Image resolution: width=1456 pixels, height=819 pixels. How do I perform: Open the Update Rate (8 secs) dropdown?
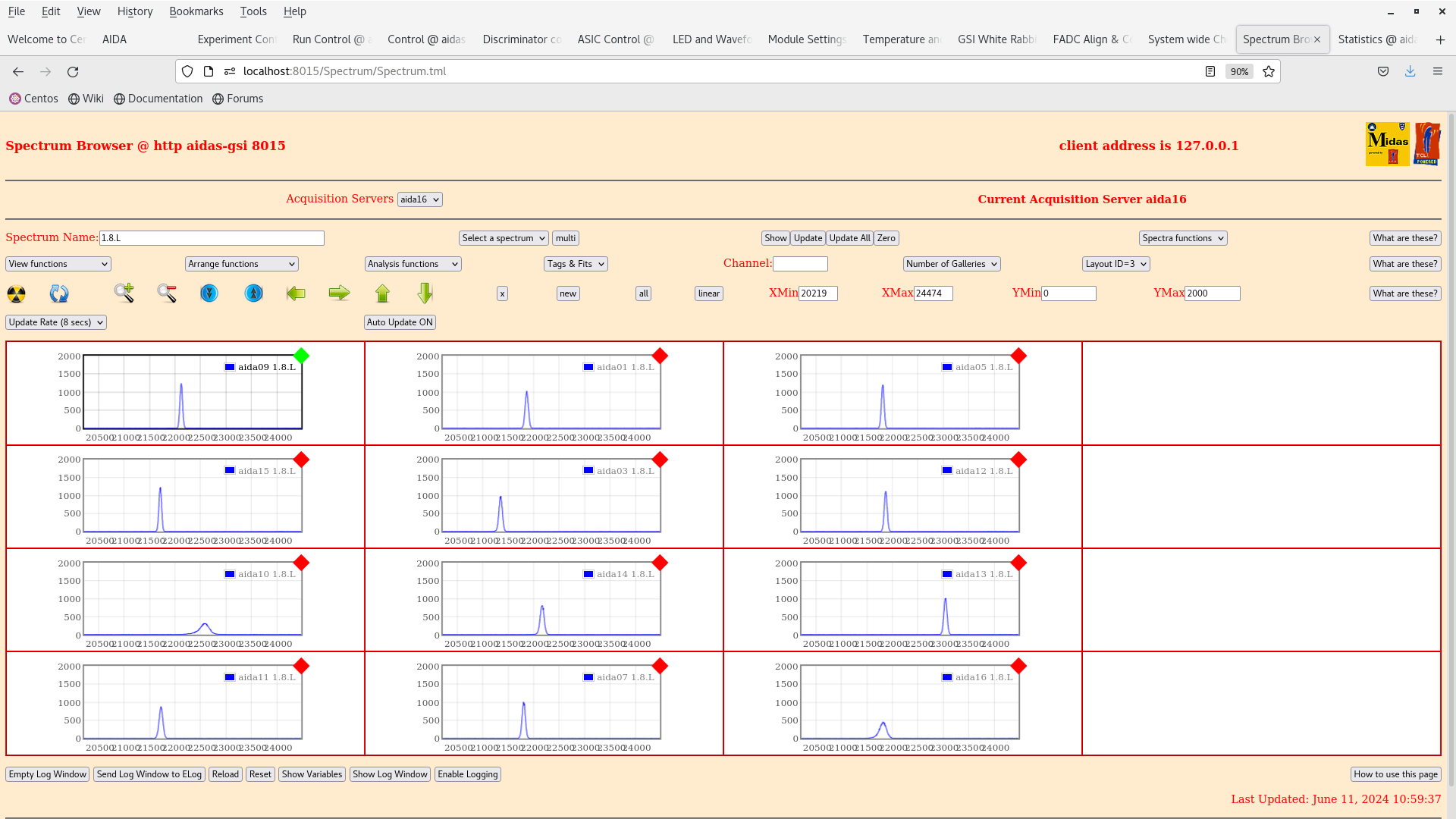click(x=56, y=322)
